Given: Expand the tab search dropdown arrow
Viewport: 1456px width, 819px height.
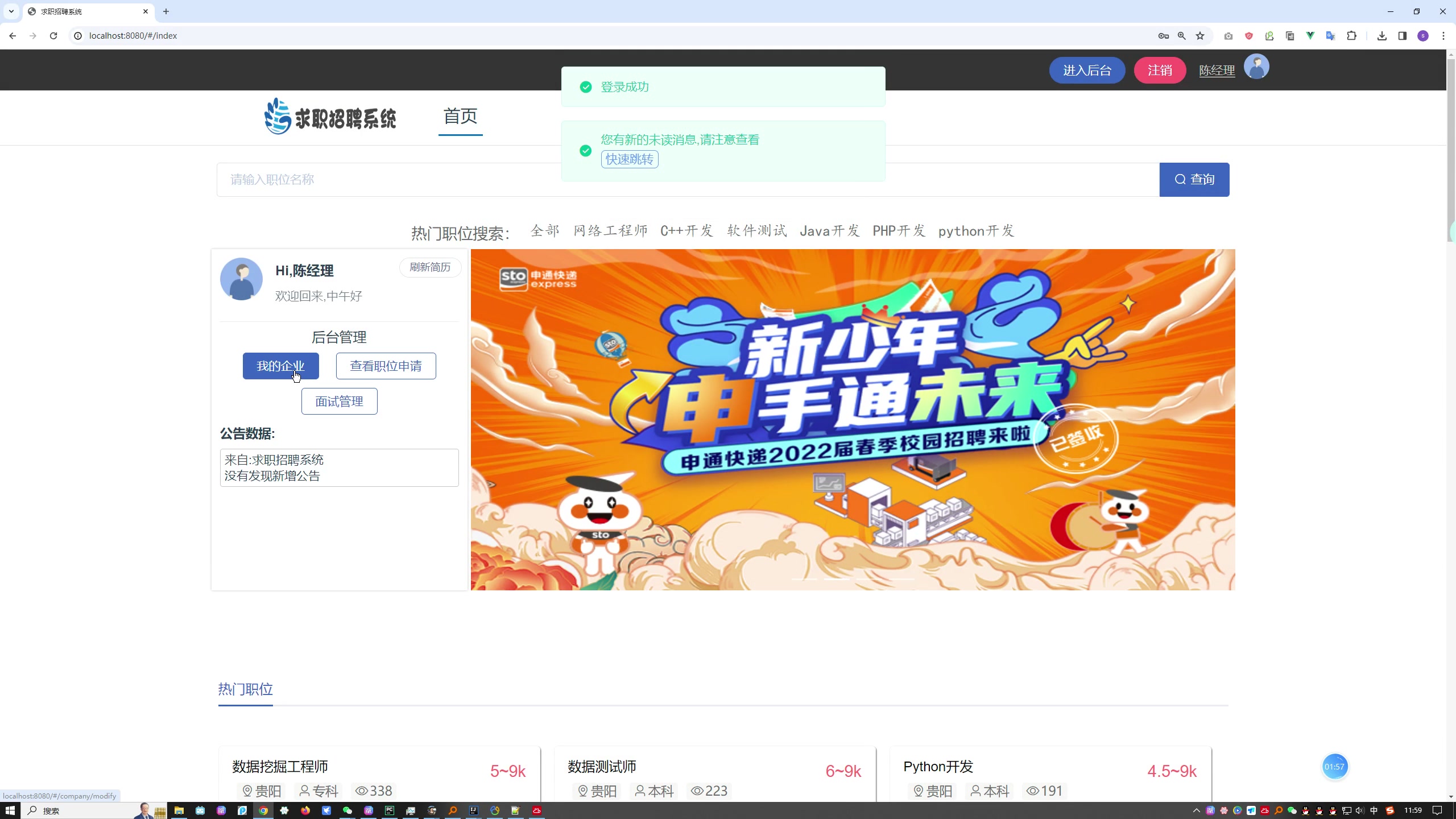Looking at the screenshot, I should pyautogui.click(x=11, y=11).
